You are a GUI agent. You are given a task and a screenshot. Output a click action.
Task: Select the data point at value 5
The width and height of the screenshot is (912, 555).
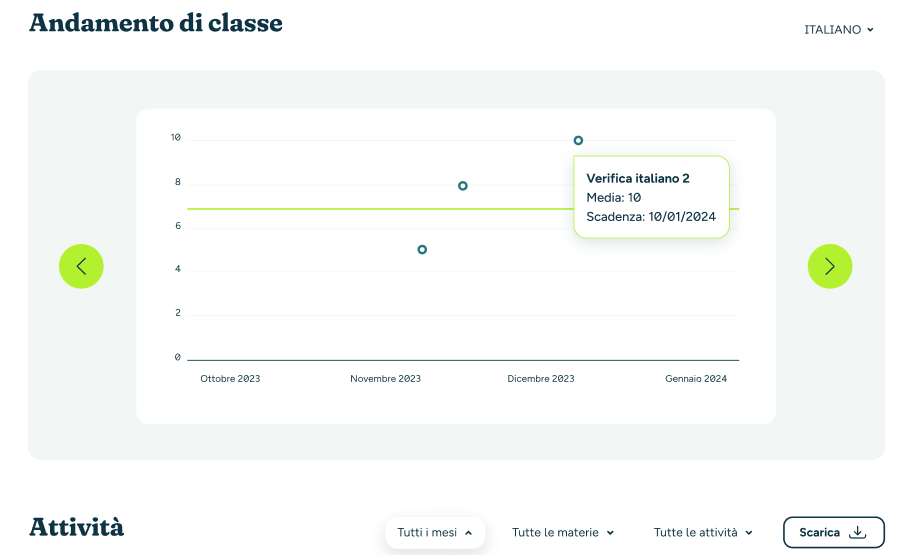click(x=422, y=249)
